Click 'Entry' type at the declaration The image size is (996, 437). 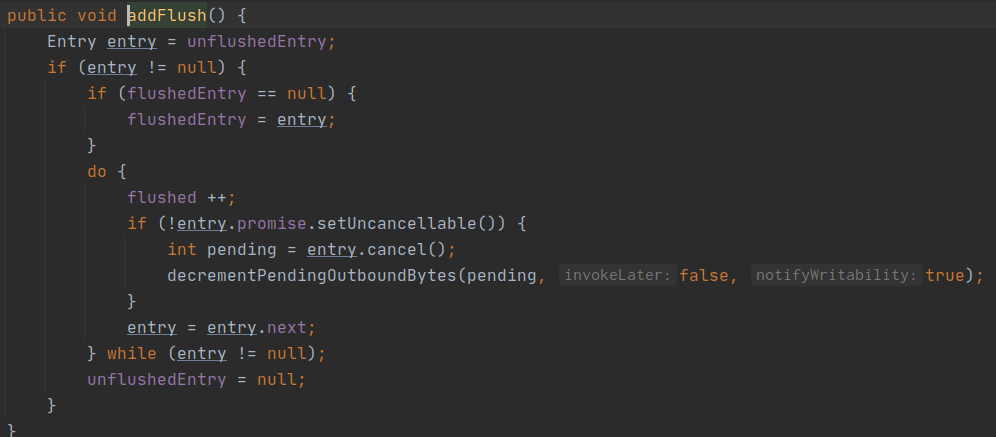coord(72,42)
